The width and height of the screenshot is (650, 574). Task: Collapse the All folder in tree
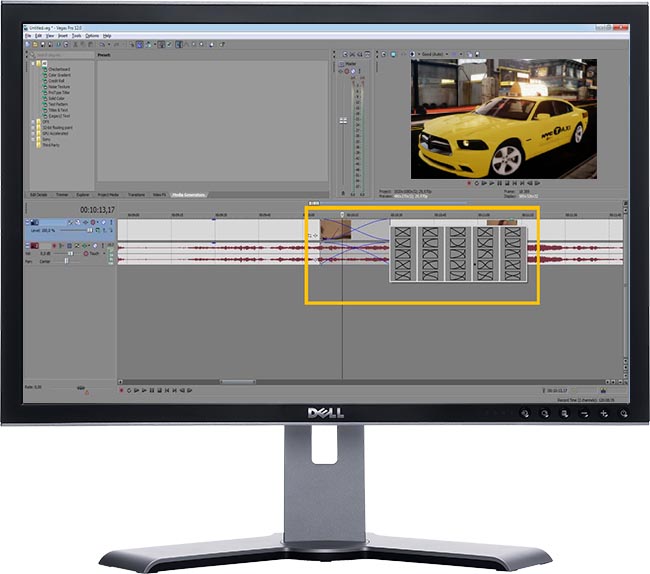point(33,63)
